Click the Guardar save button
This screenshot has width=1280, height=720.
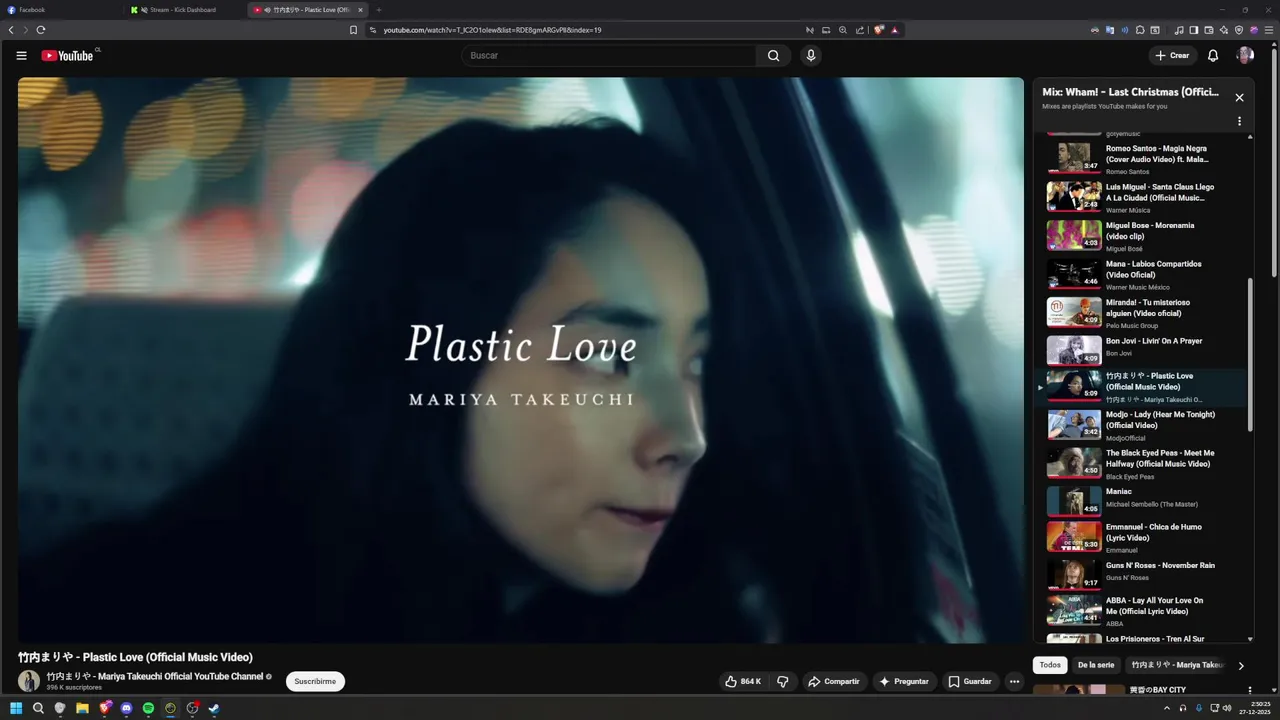pyautogui.click(x=970, y=682)
